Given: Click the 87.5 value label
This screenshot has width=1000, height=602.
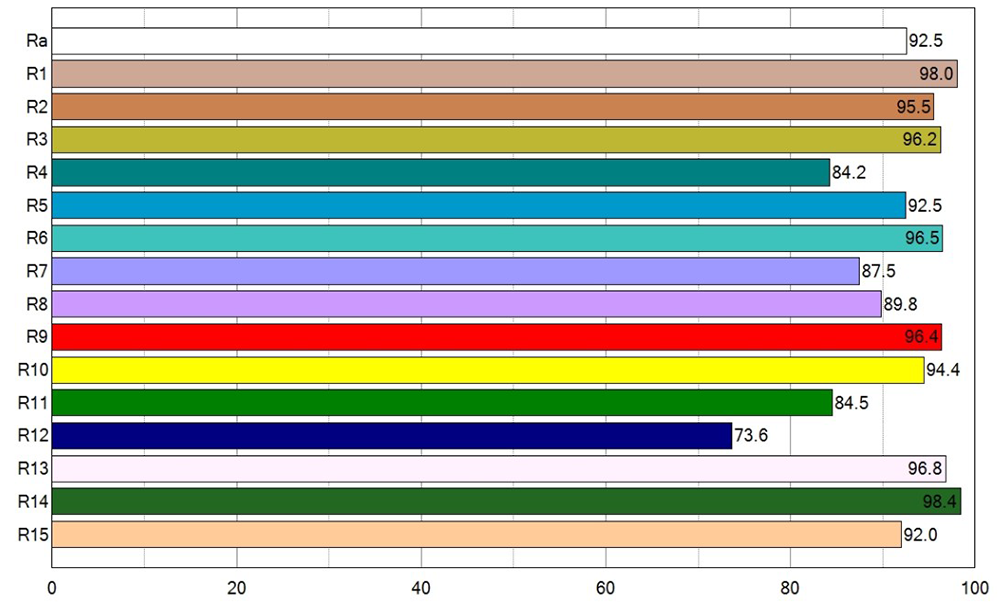Looking at the screenshot, I should [x=879, y=271].
